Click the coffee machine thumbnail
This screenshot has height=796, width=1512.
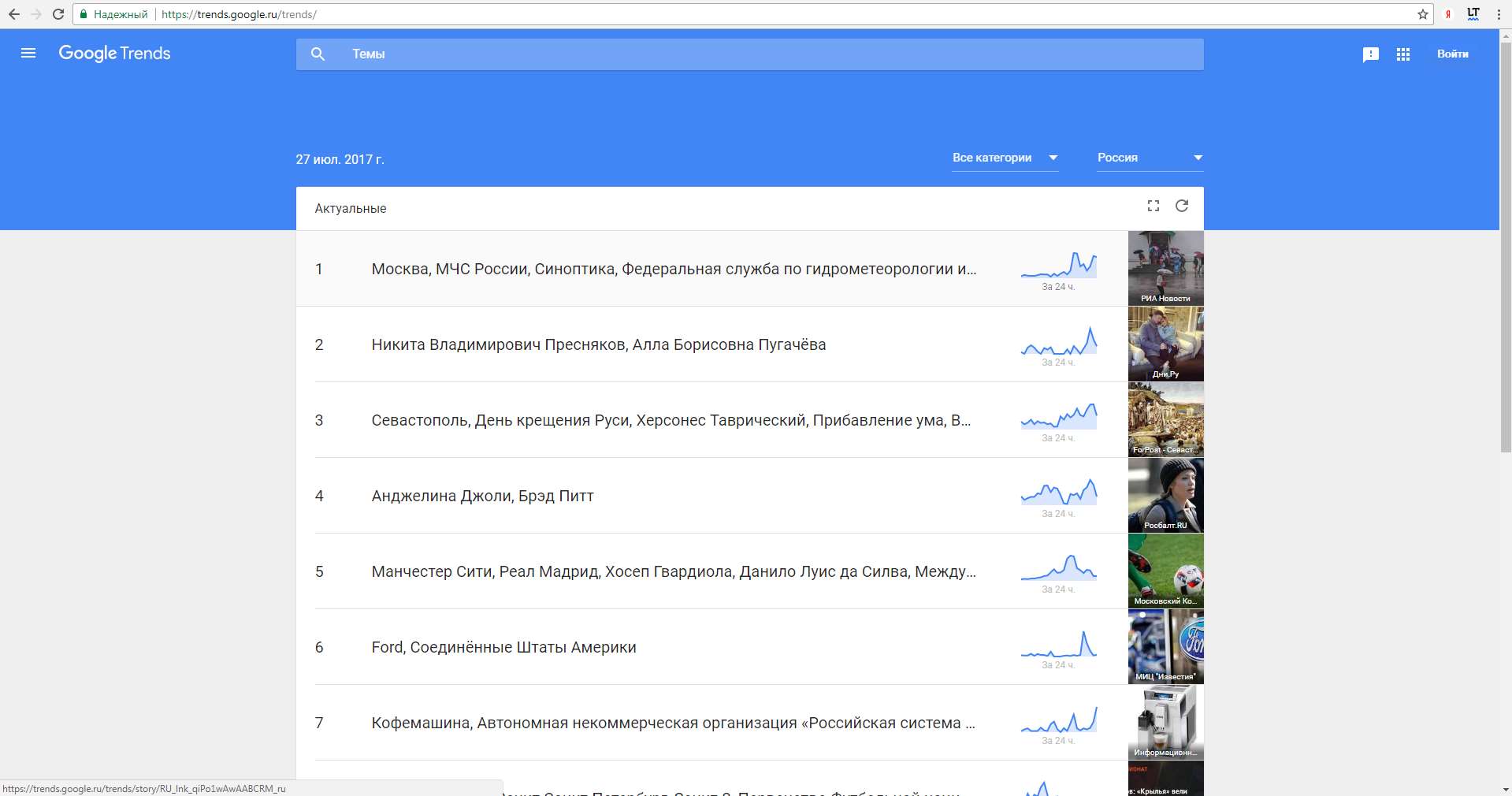1165,722
